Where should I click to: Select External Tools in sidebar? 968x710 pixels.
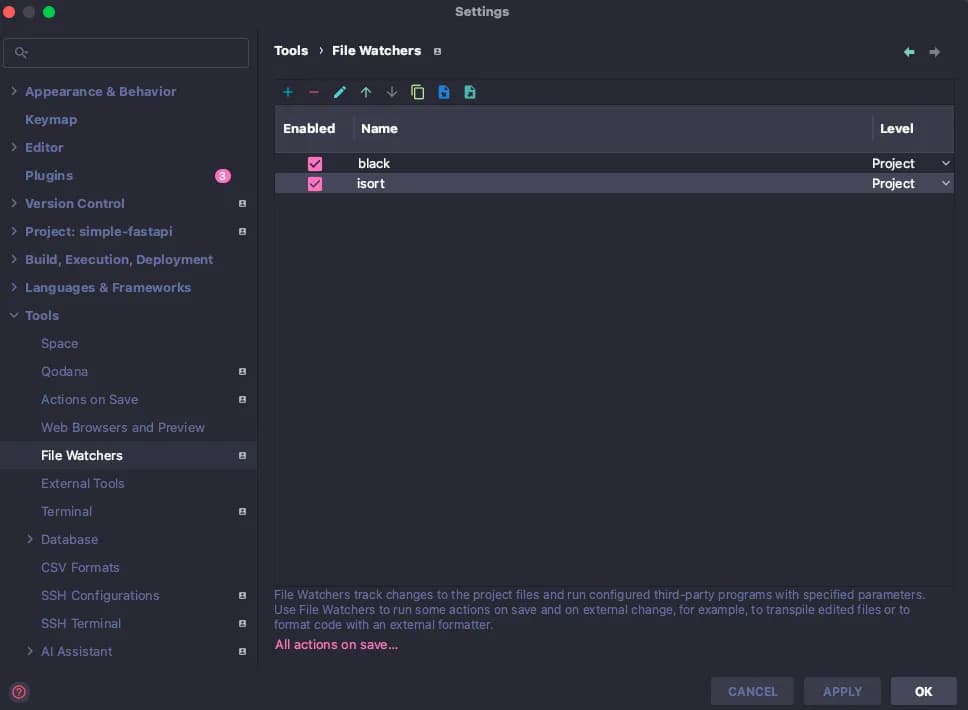point(83,483)
